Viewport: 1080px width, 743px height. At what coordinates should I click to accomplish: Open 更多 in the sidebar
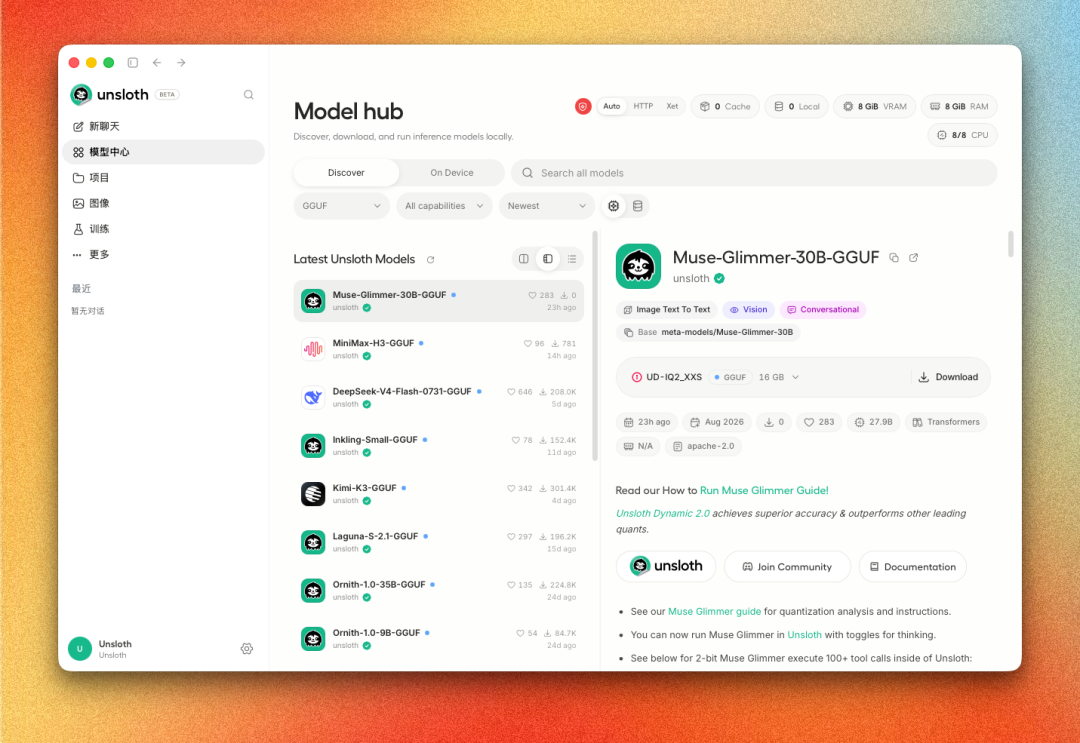163,254
